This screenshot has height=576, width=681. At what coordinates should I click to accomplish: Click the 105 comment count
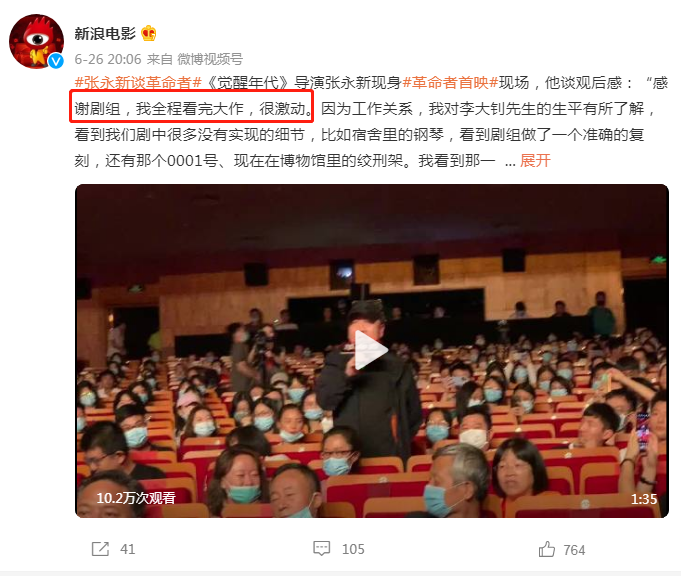pyautogui.click(x=353, y=550)
